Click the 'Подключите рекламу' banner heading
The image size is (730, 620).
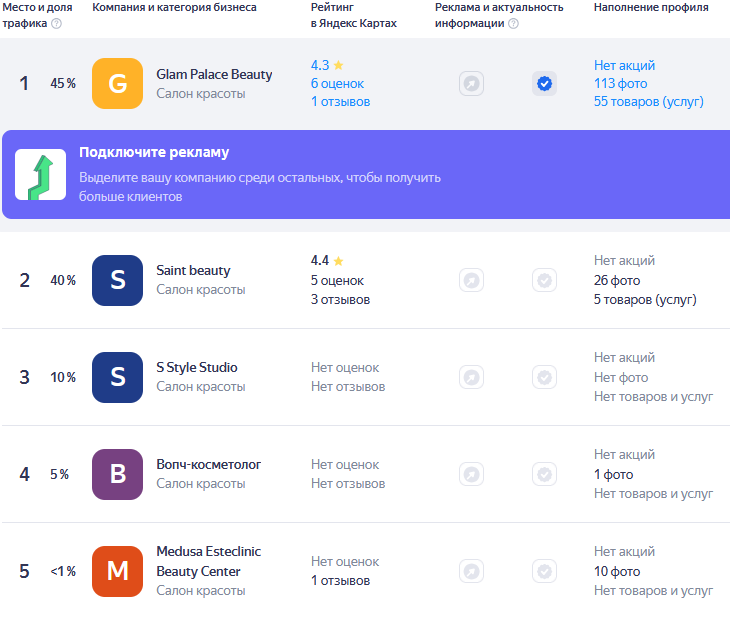(154, 152)
